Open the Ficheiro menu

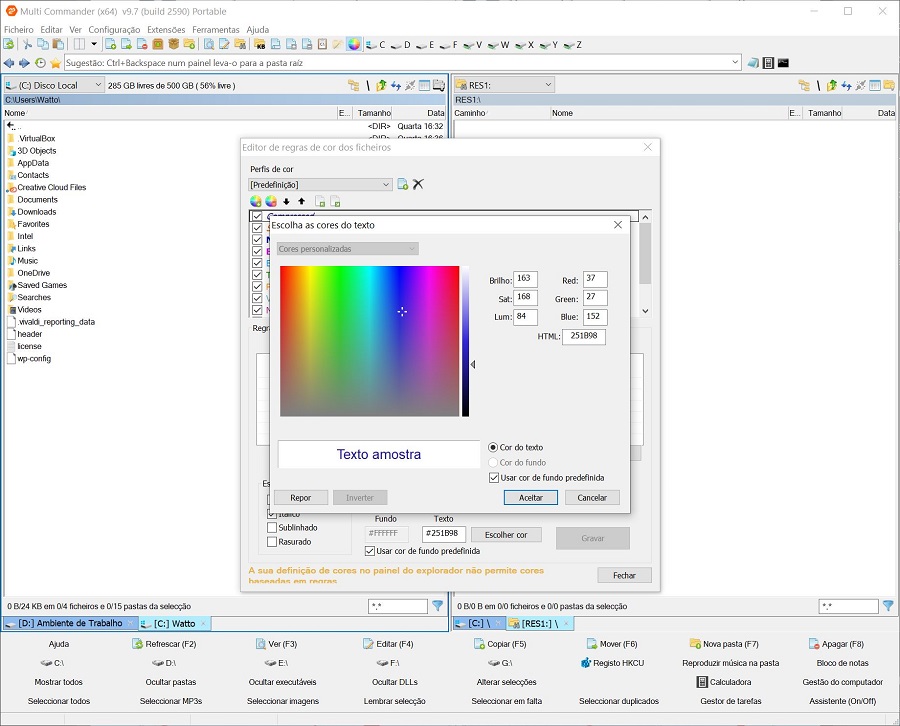click(18, 29)
